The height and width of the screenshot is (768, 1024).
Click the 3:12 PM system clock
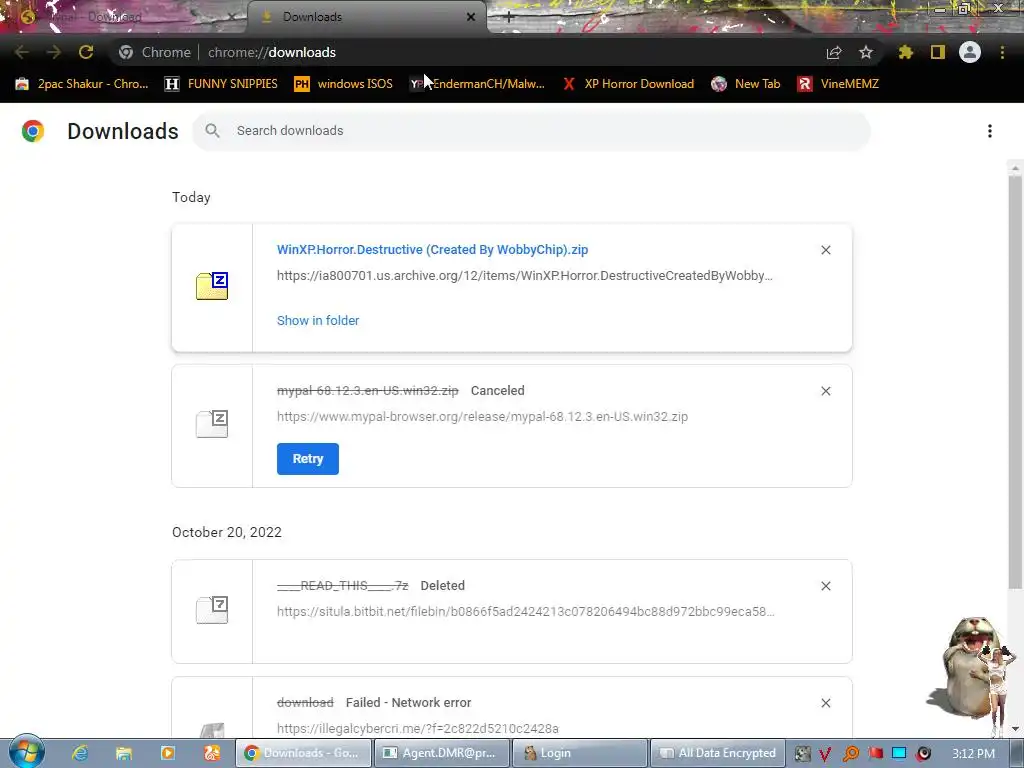(x=974, y=754)
